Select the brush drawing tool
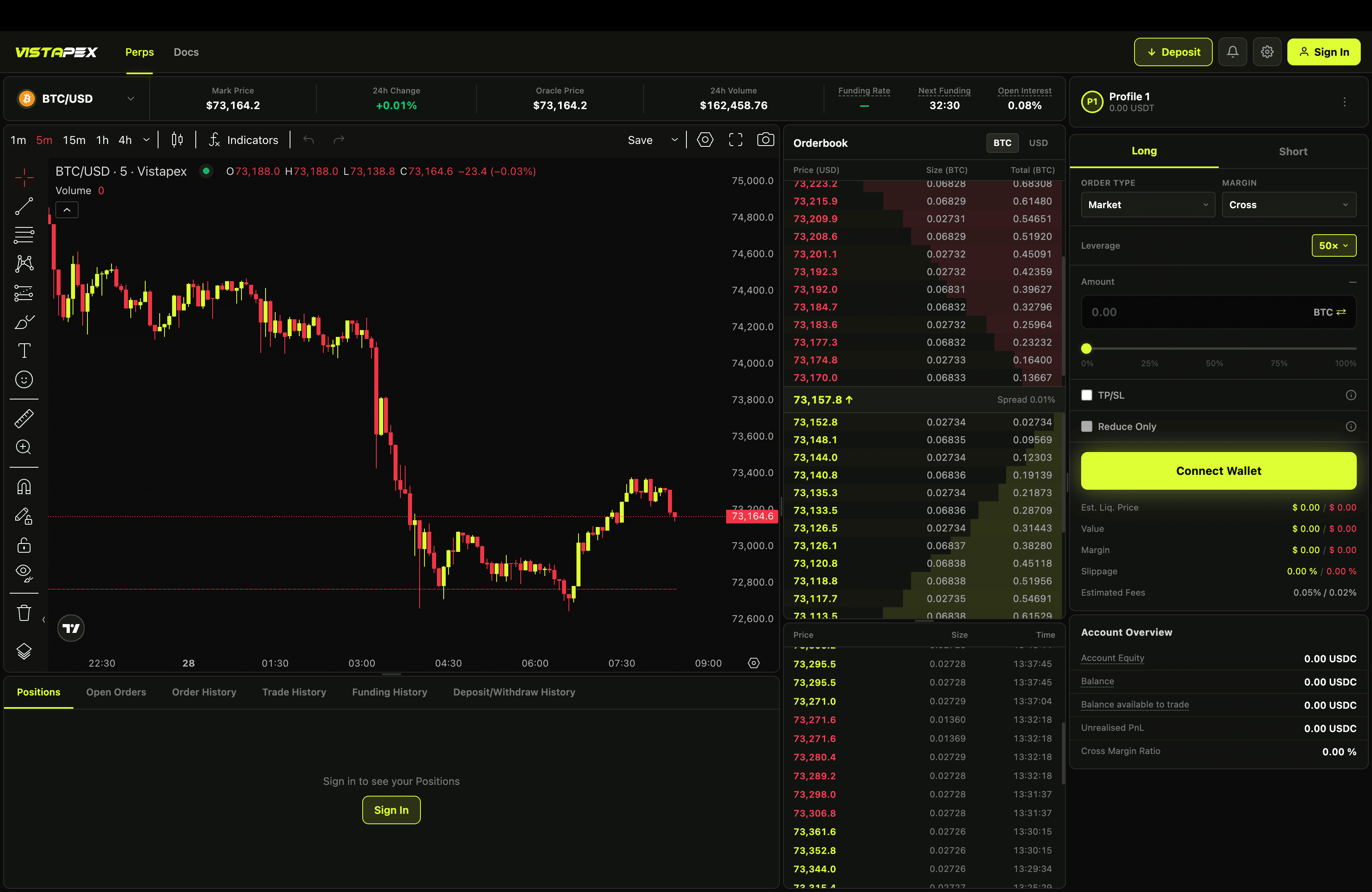Screen dimensions: 1372x892 tap(24, 322)
